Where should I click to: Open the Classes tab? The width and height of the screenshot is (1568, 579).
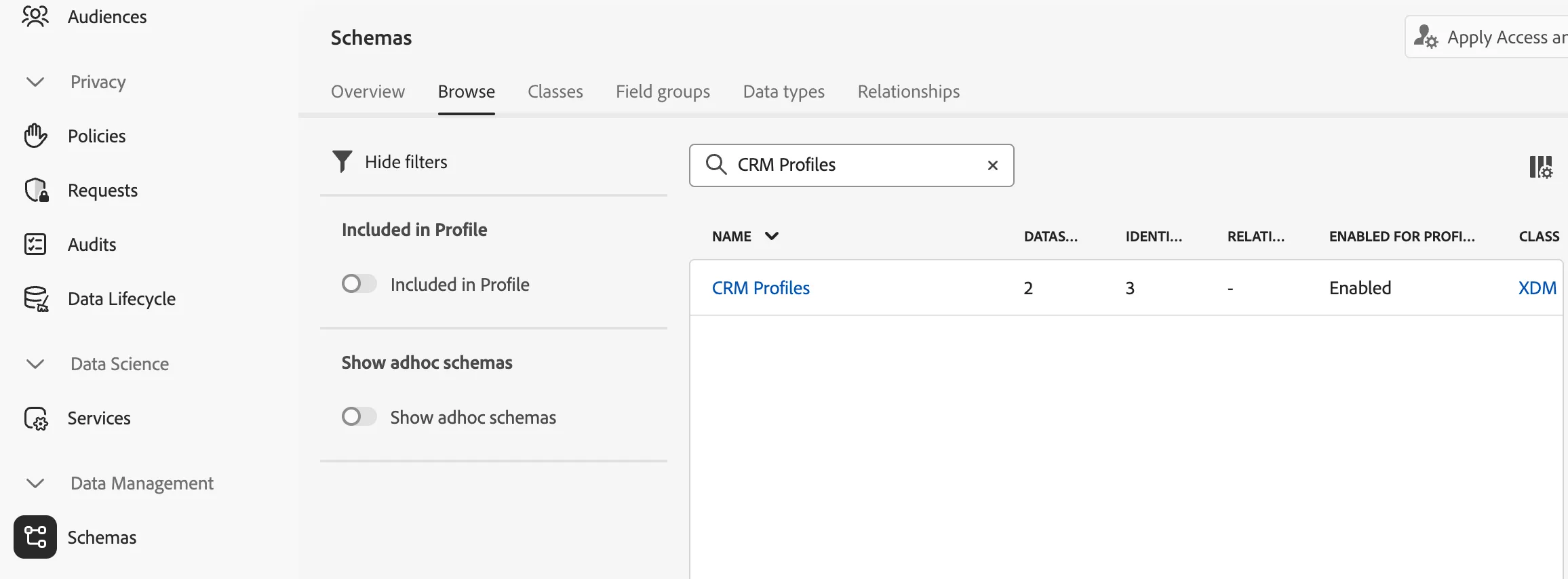555,92
